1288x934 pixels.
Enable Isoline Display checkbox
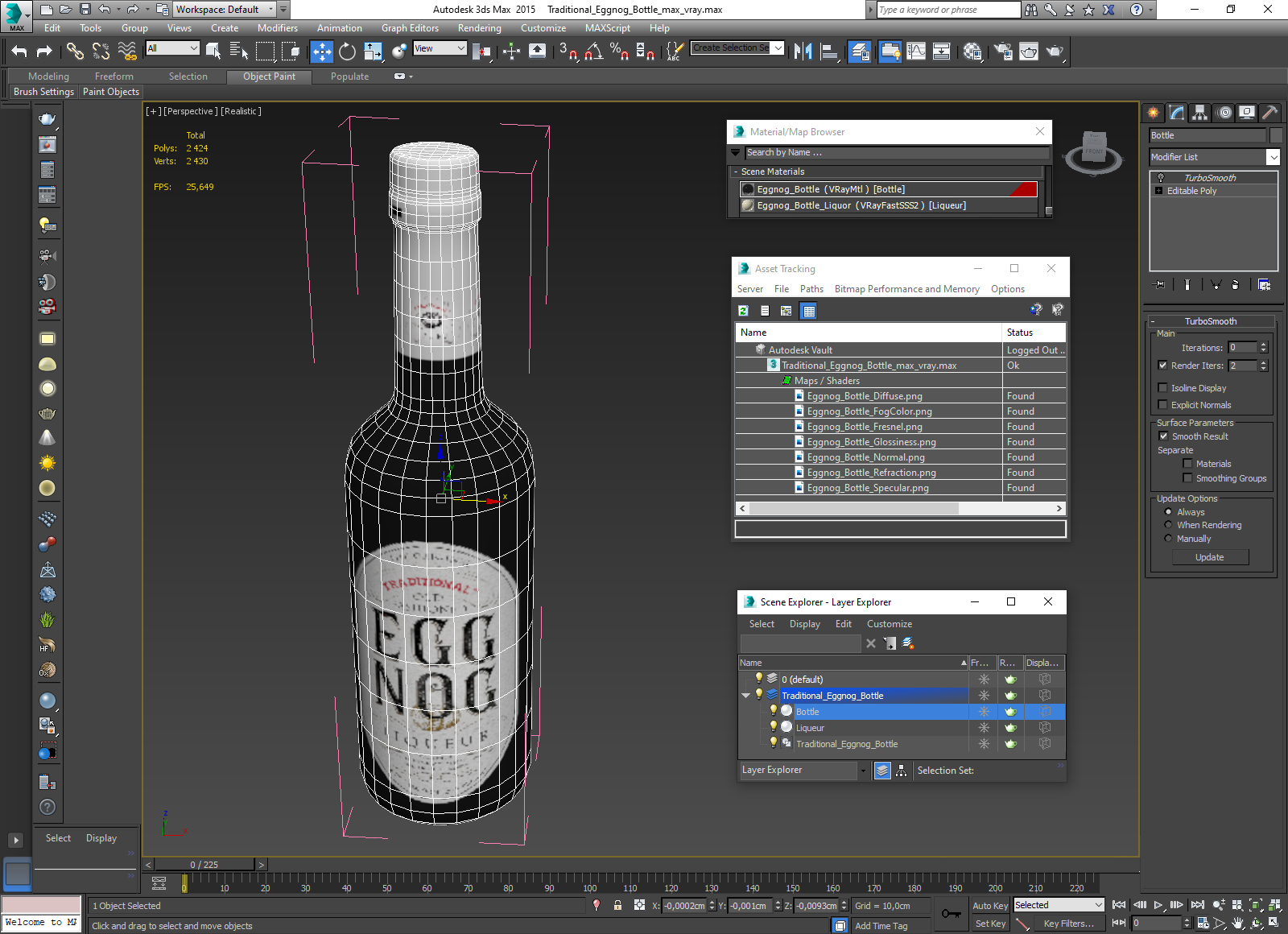click(1162, 388)
